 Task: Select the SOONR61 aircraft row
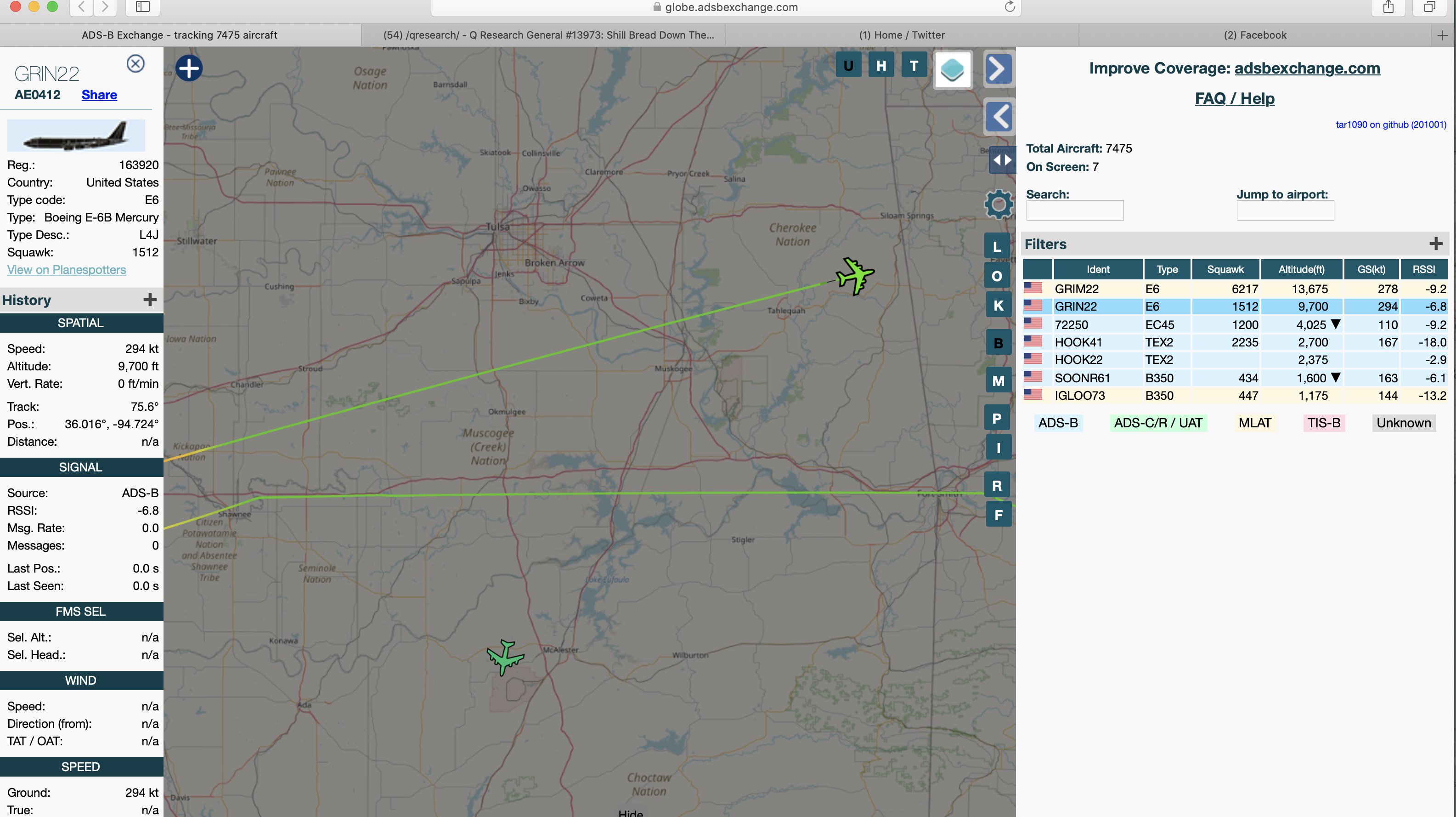(x=1235, y=378)
